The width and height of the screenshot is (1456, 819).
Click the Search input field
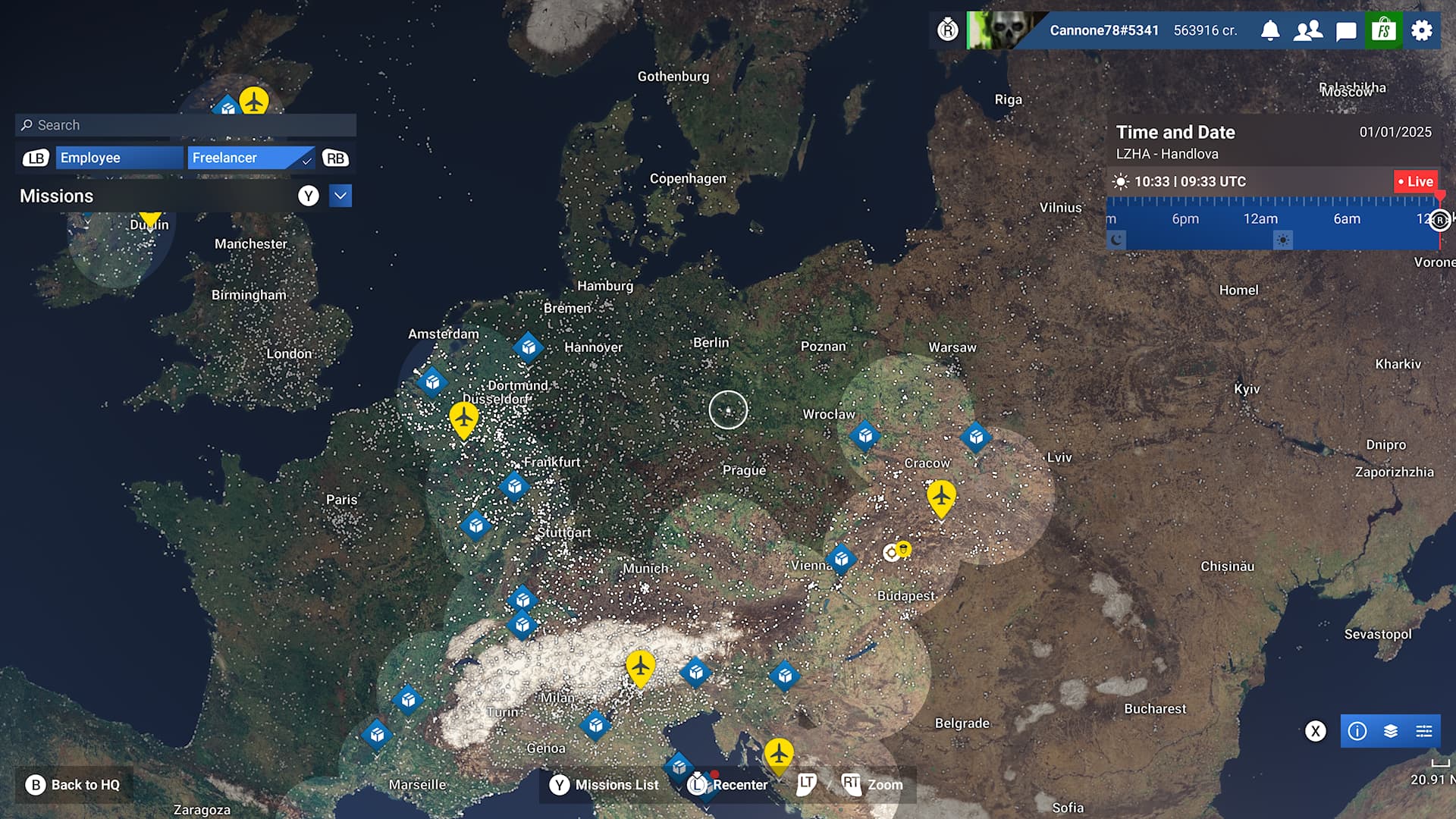tap(186, 125)
